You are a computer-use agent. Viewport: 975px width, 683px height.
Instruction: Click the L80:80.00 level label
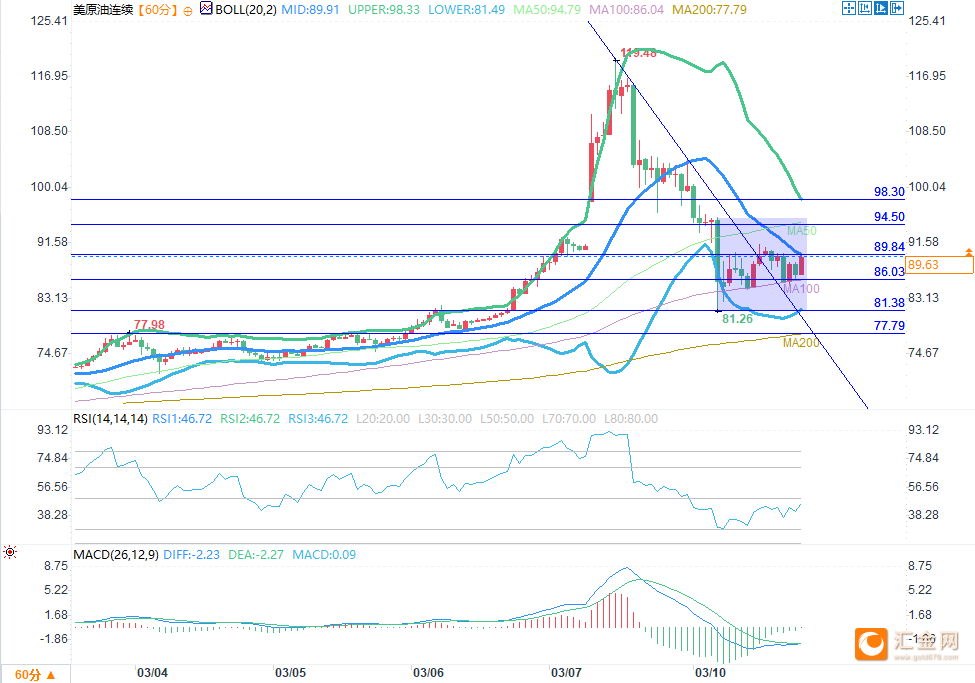(x=631, y=419)
